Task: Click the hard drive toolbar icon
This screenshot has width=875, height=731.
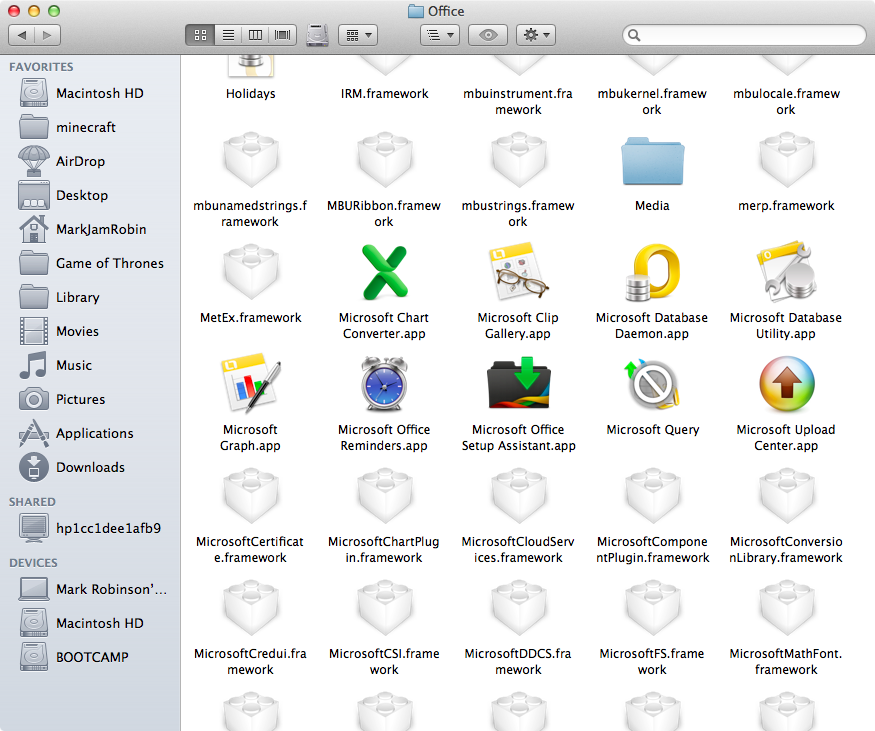Action: (x=317, y=35)
